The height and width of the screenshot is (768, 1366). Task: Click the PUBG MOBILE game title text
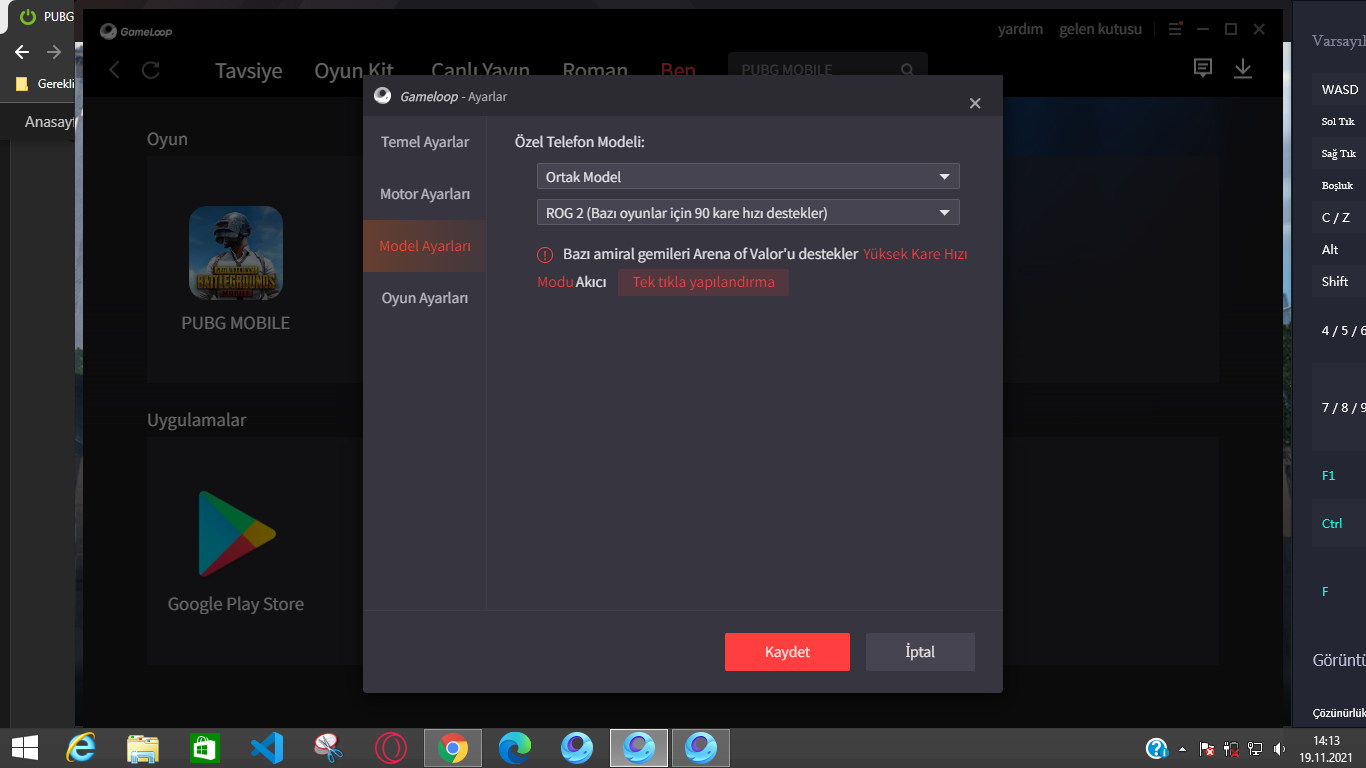(x=236, y=323)
